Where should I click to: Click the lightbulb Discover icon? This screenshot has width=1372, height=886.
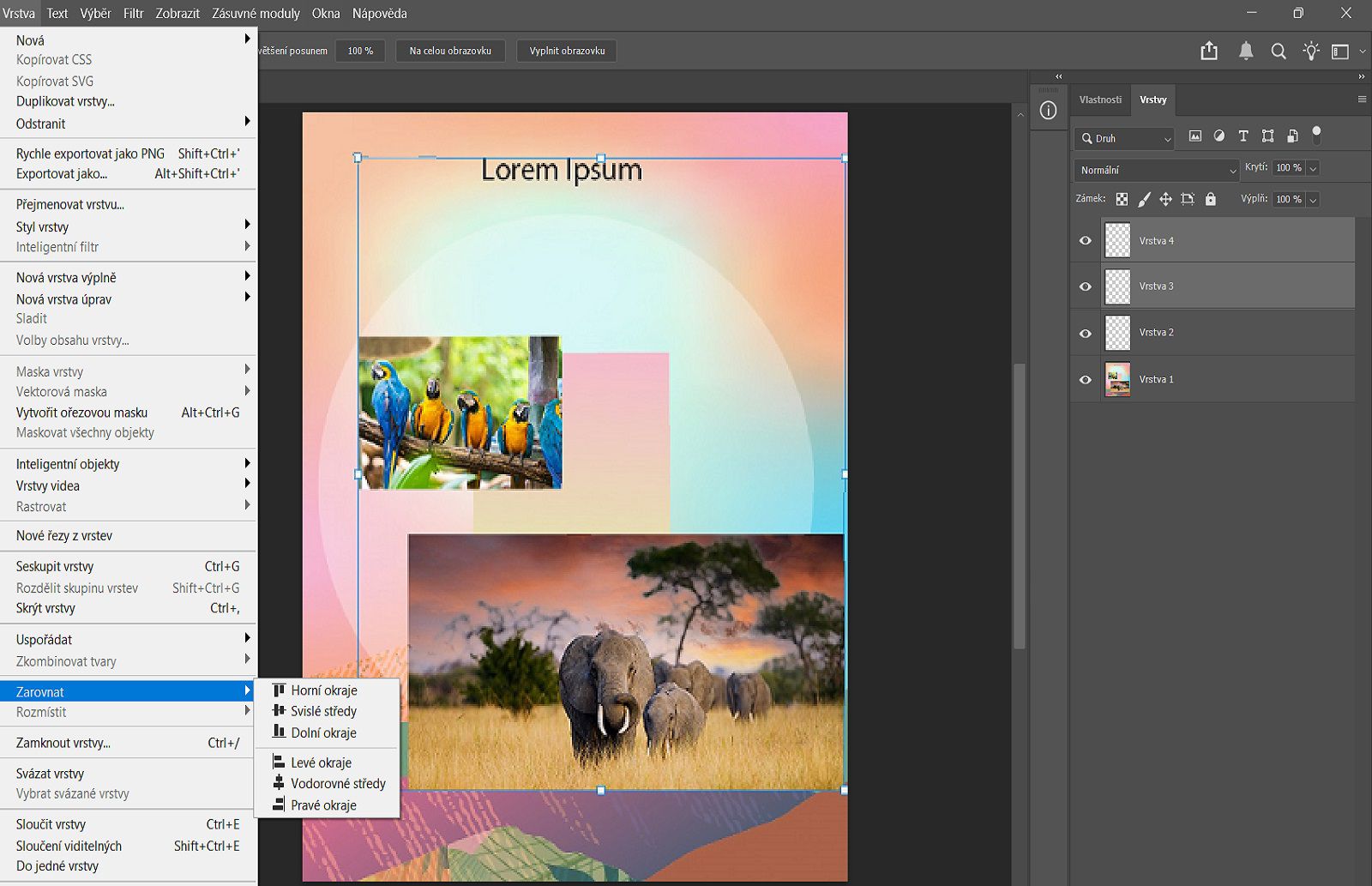click(1310, 51)
